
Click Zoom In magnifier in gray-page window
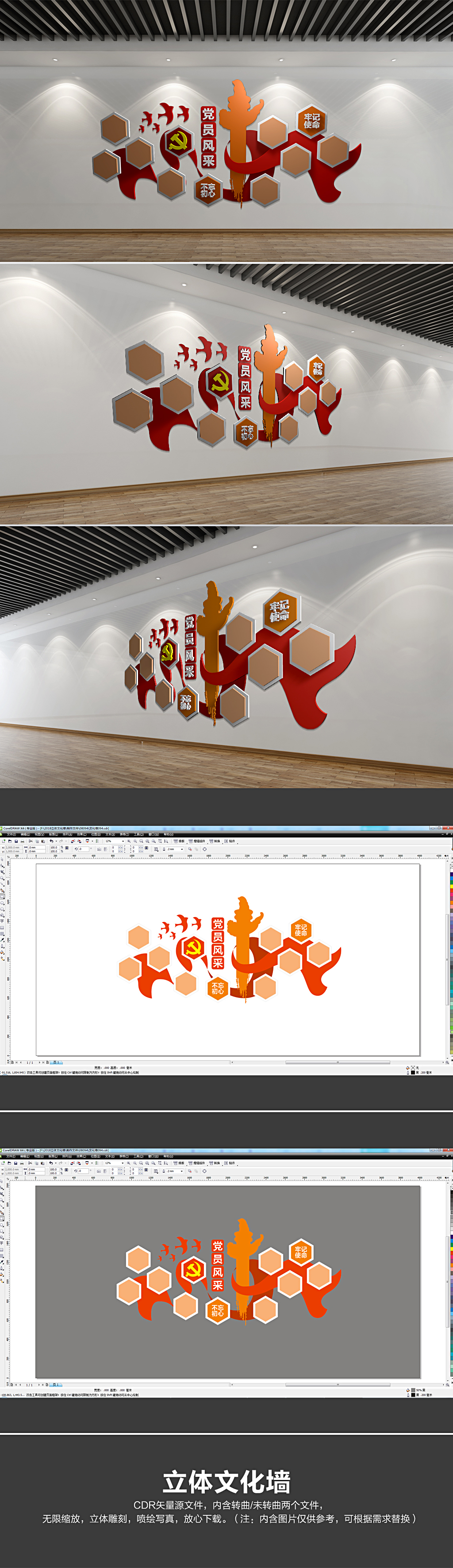[x=129, y=1163]
